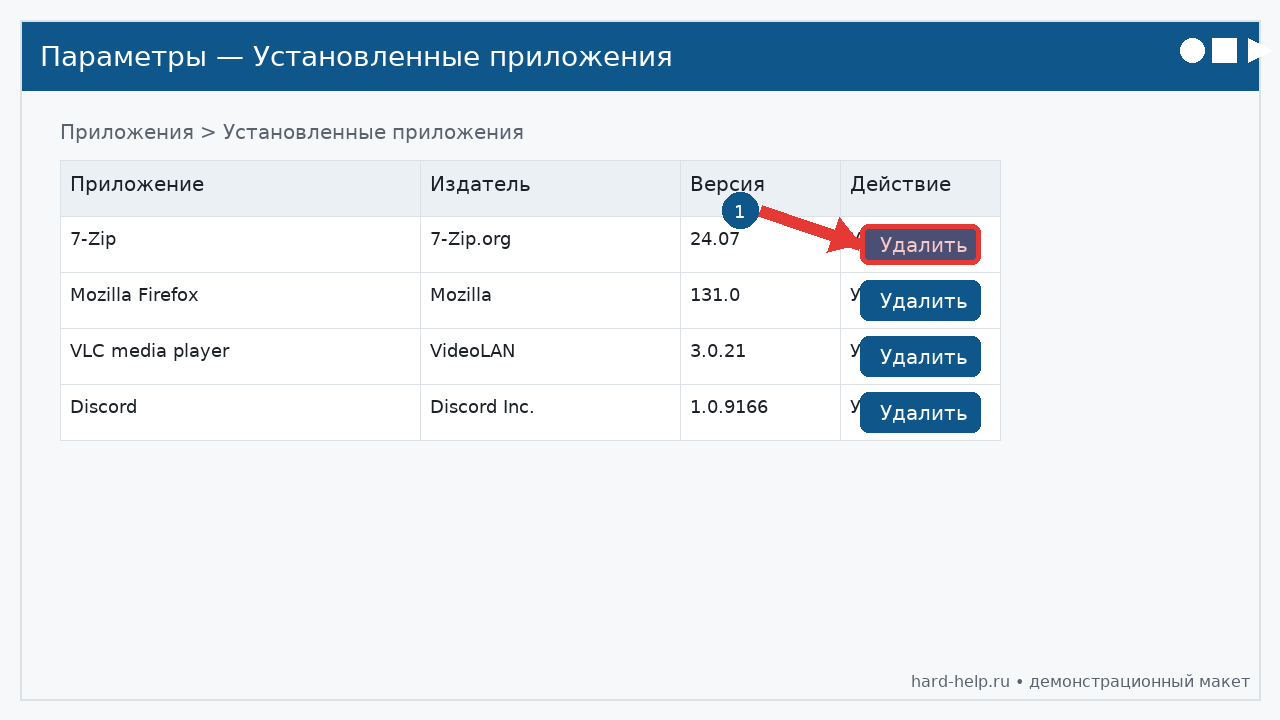Click the circle icon in the title bar
The image size is (1280, 720).
coord(1192,50)
